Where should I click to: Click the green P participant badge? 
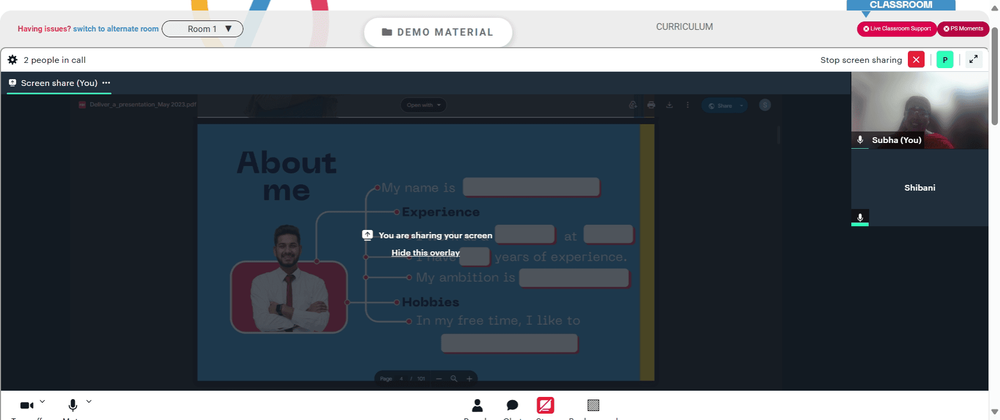point(945,60)
